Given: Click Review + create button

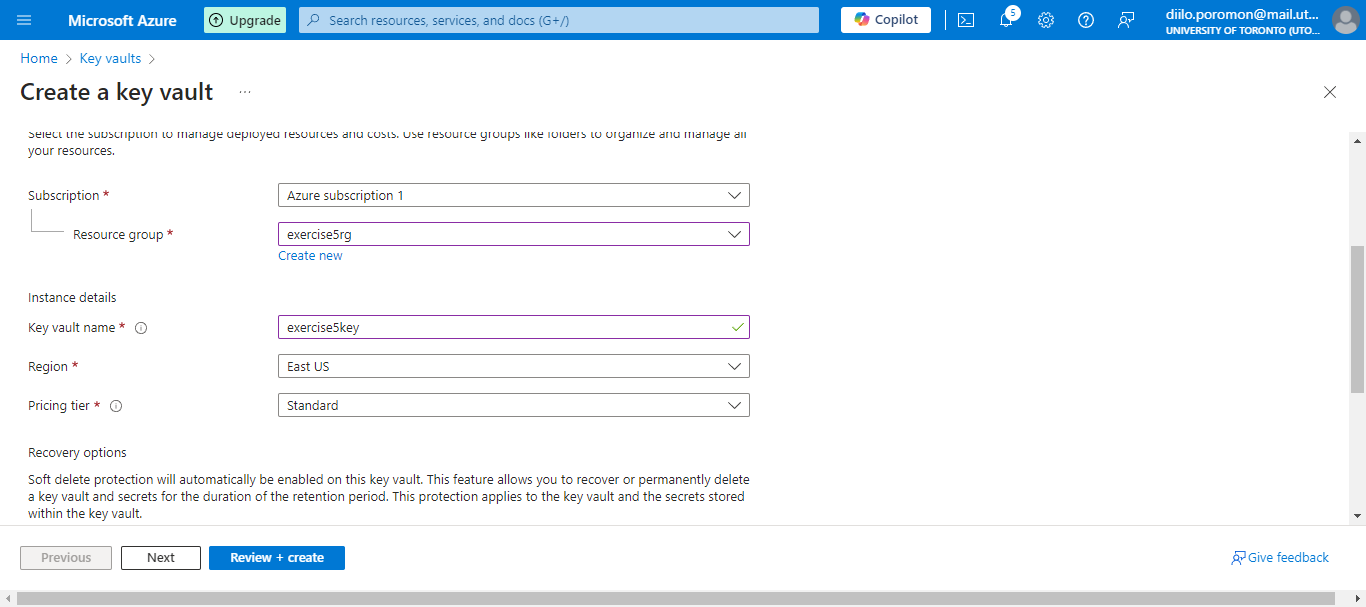Looking at the screenshot, I should tap(277, 558).
